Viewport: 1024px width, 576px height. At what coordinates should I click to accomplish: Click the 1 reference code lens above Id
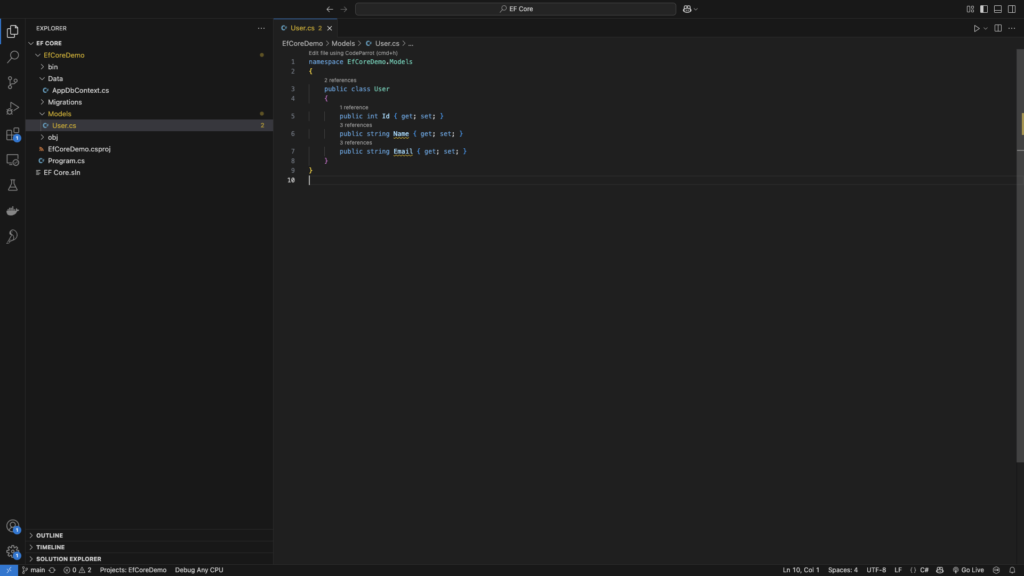click(x=354, y=107)
